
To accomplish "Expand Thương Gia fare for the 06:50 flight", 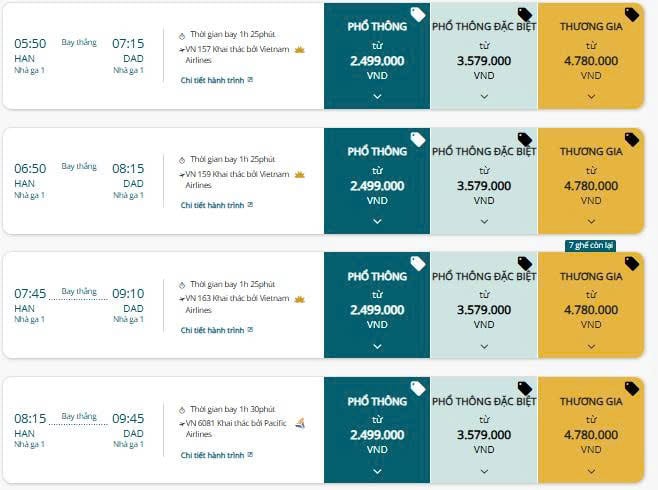I will coord(591,221).
